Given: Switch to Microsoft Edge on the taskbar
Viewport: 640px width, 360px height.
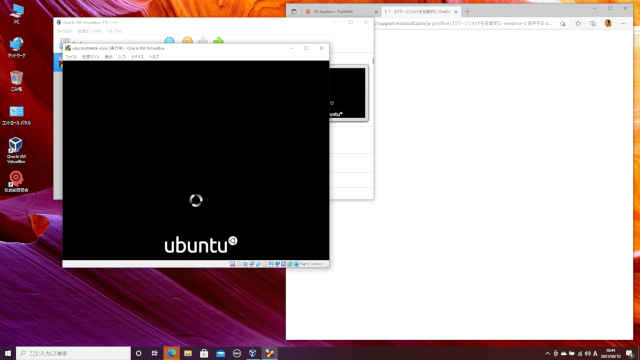Looking at the screenshot, I should point(171,353).
